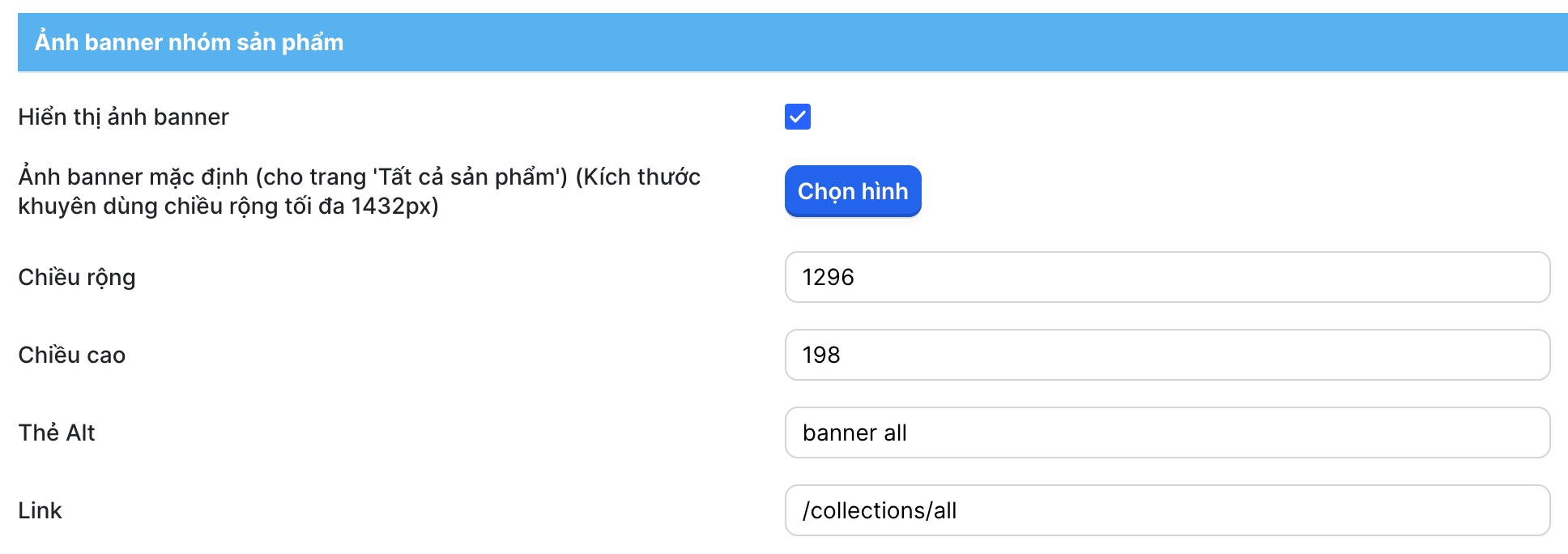
Task: Click the 'Chiều cao' label
Action: click(71, 355)
